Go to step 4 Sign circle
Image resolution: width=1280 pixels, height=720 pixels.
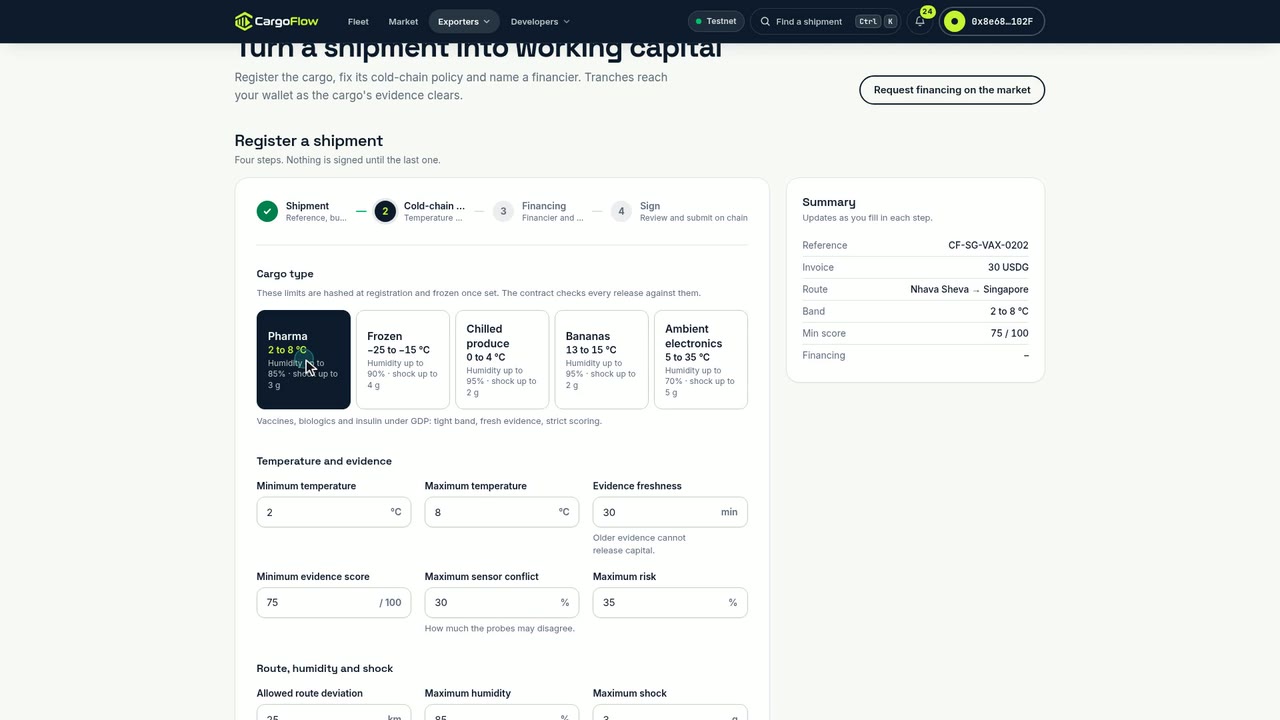click(621, 211)
